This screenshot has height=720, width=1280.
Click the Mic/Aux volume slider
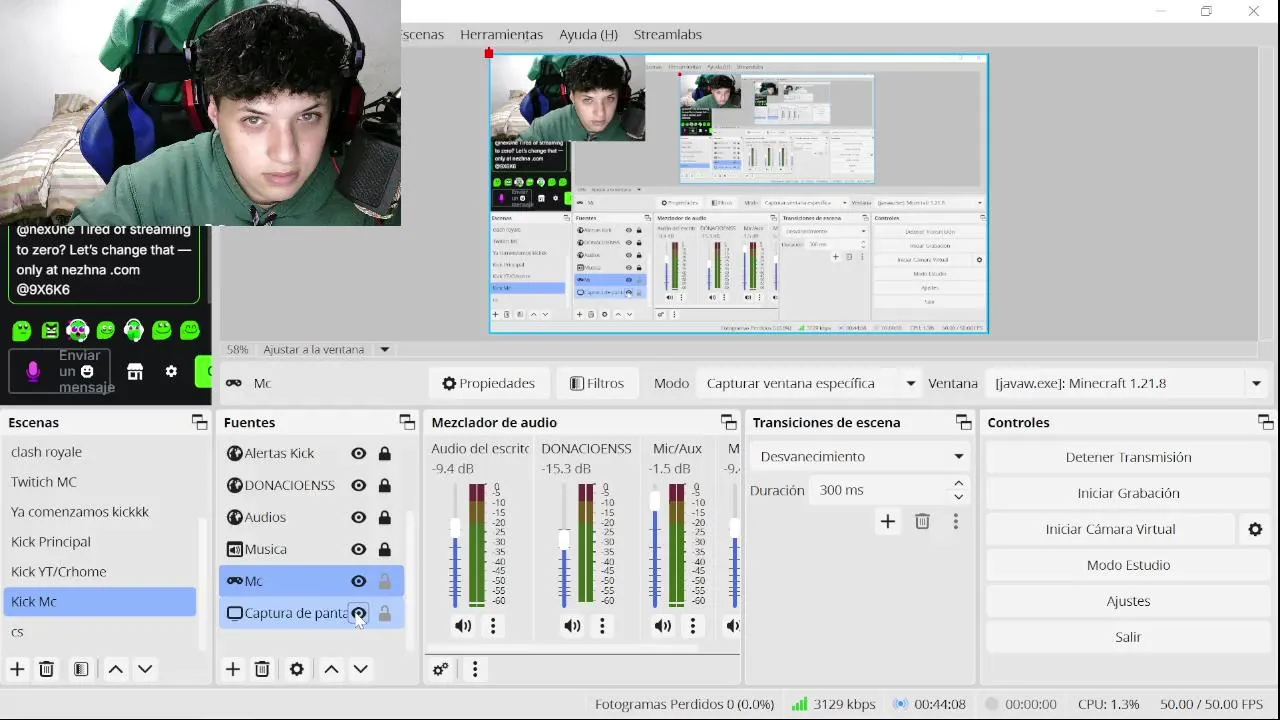tap(655, 545)
